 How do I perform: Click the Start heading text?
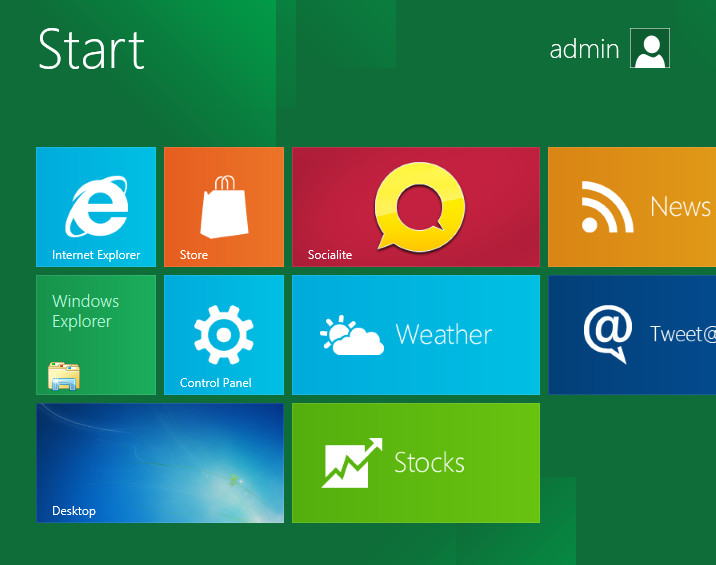pyautogui.click(x=91, y=49)
